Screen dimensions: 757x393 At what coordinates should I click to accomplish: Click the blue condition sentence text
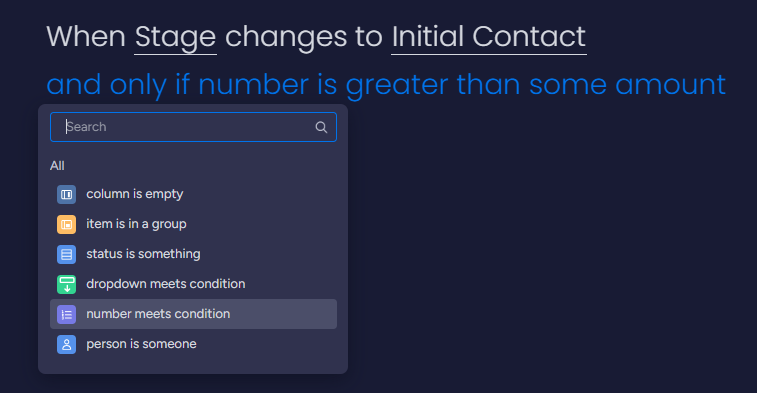point(386,84)
